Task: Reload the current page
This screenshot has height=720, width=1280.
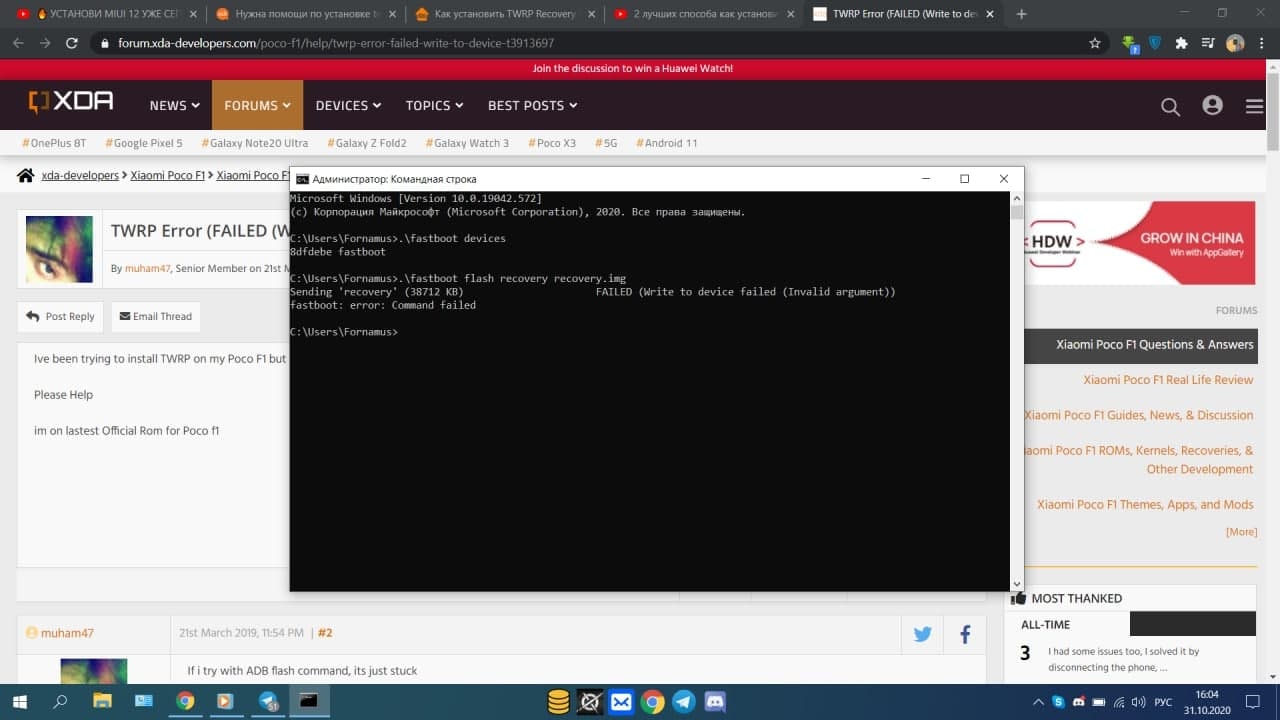Action: tap(72, 43)
